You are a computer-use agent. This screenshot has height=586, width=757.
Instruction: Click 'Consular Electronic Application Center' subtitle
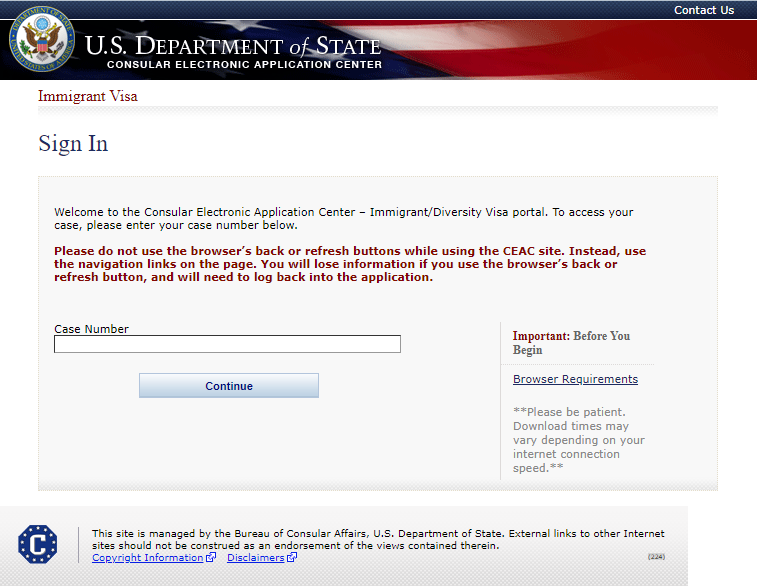pos(244,65)
